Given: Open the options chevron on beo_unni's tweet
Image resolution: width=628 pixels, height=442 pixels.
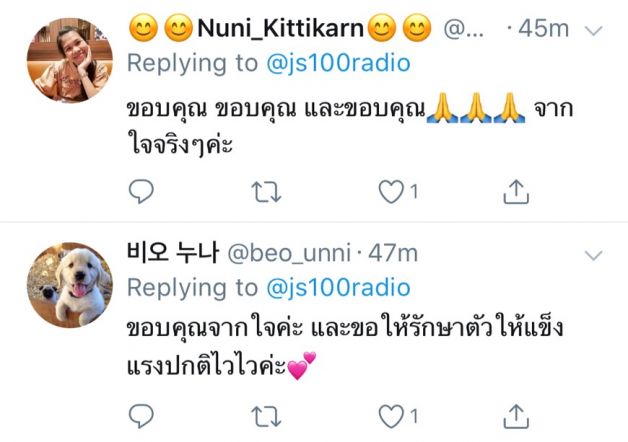Looking at the screenshot, I should (x=594, y=255).
